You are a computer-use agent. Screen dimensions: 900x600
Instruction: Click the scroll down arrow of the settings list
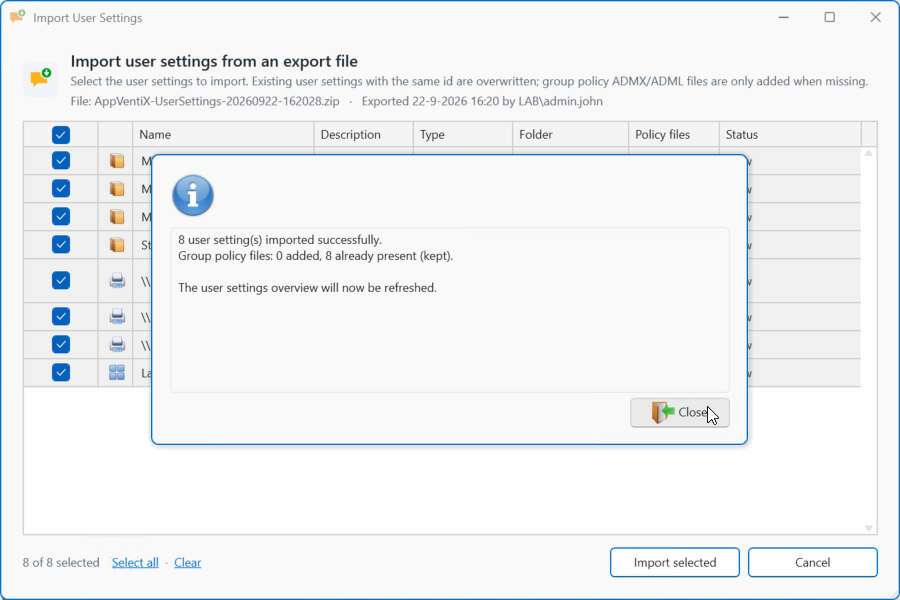click(868, 528)
